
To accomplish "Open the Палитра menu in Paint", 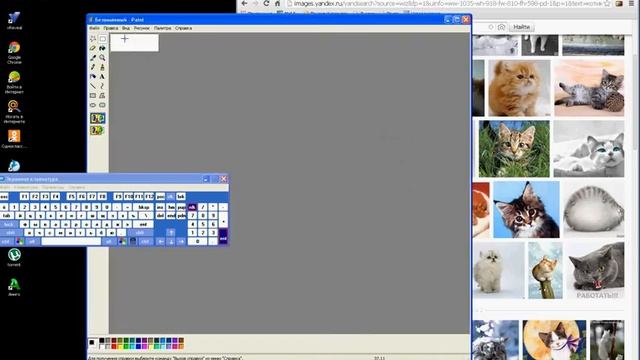I will tap(163, 28).
